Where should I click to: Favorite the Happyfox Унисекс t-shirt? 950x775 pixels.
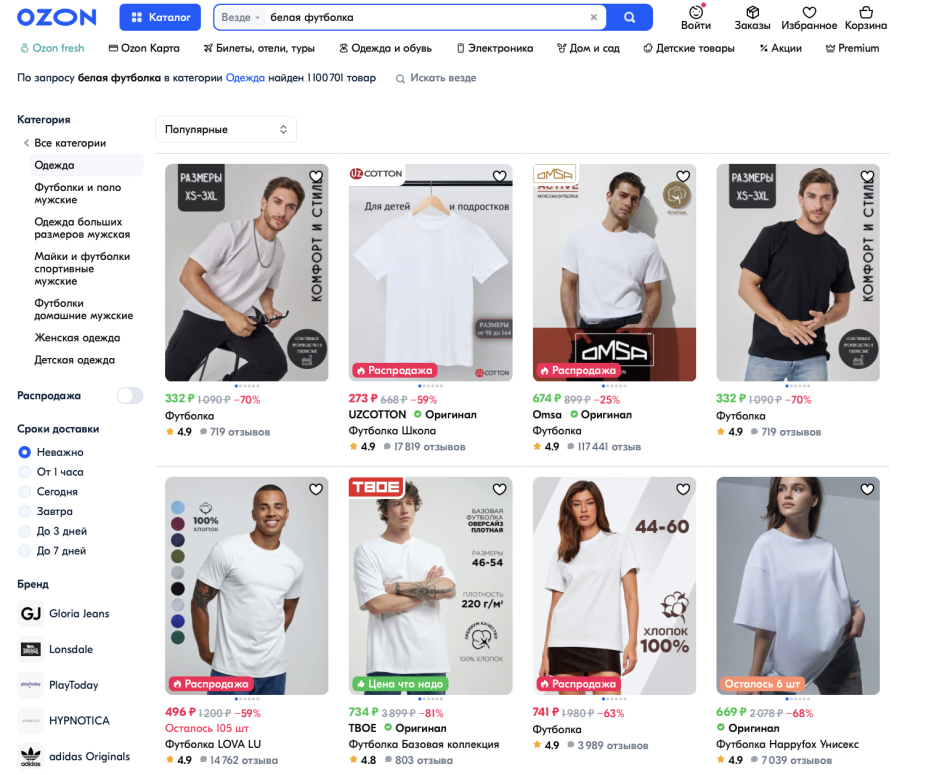click(x=868, y=489)
